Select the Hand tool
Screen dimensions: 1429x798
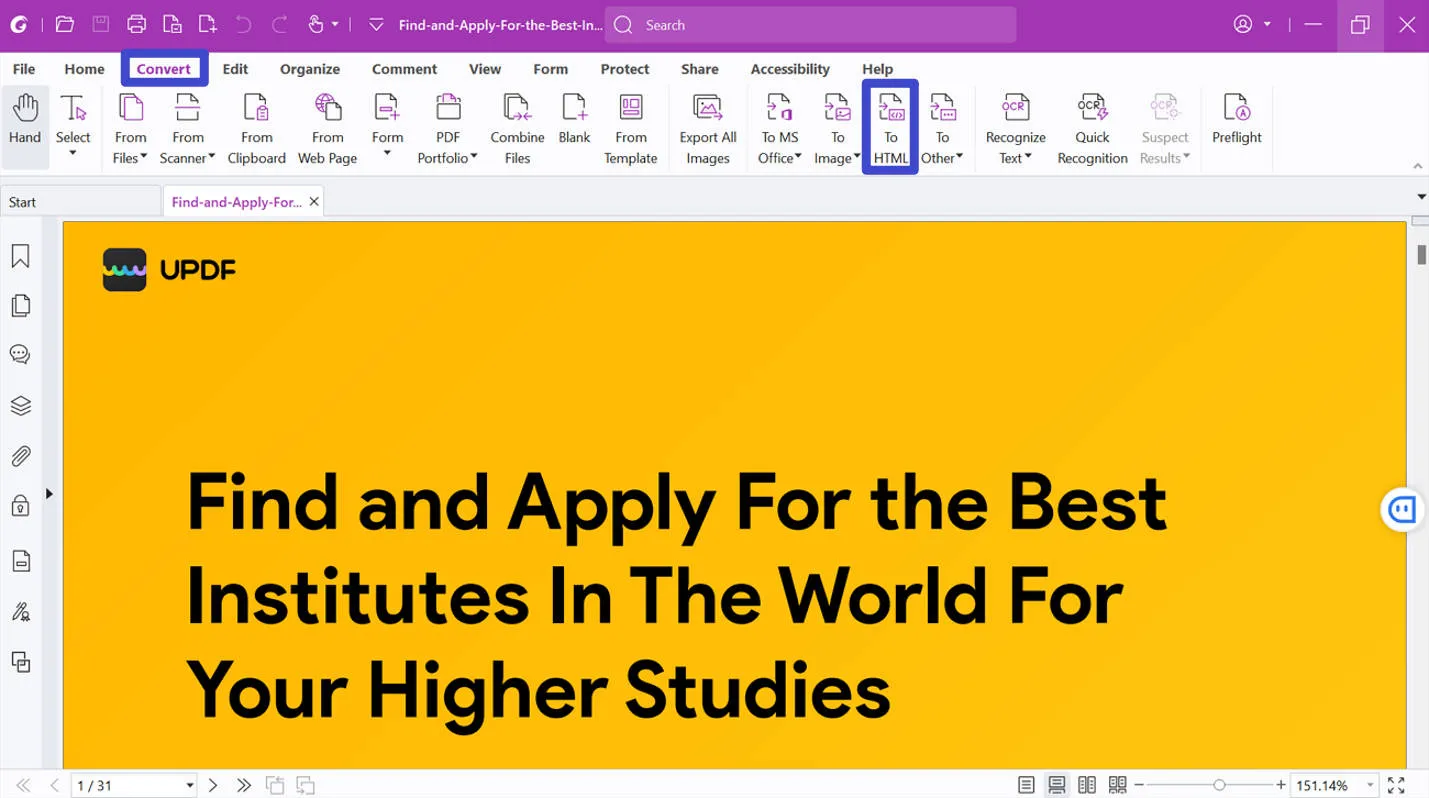pyautogui.click(x=25, y=127)
